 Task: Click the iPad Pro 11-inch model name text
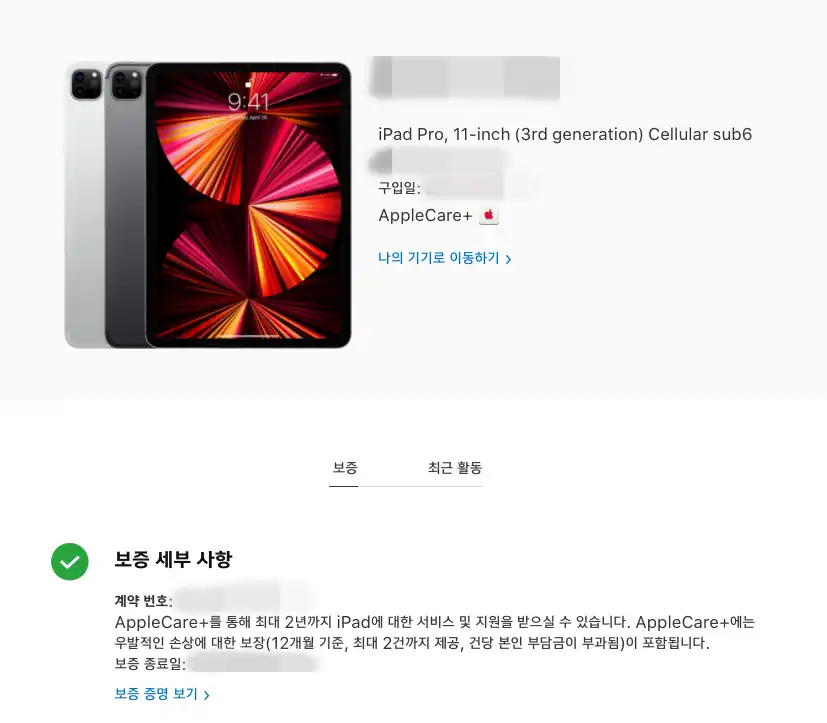[x=565, y=134]
